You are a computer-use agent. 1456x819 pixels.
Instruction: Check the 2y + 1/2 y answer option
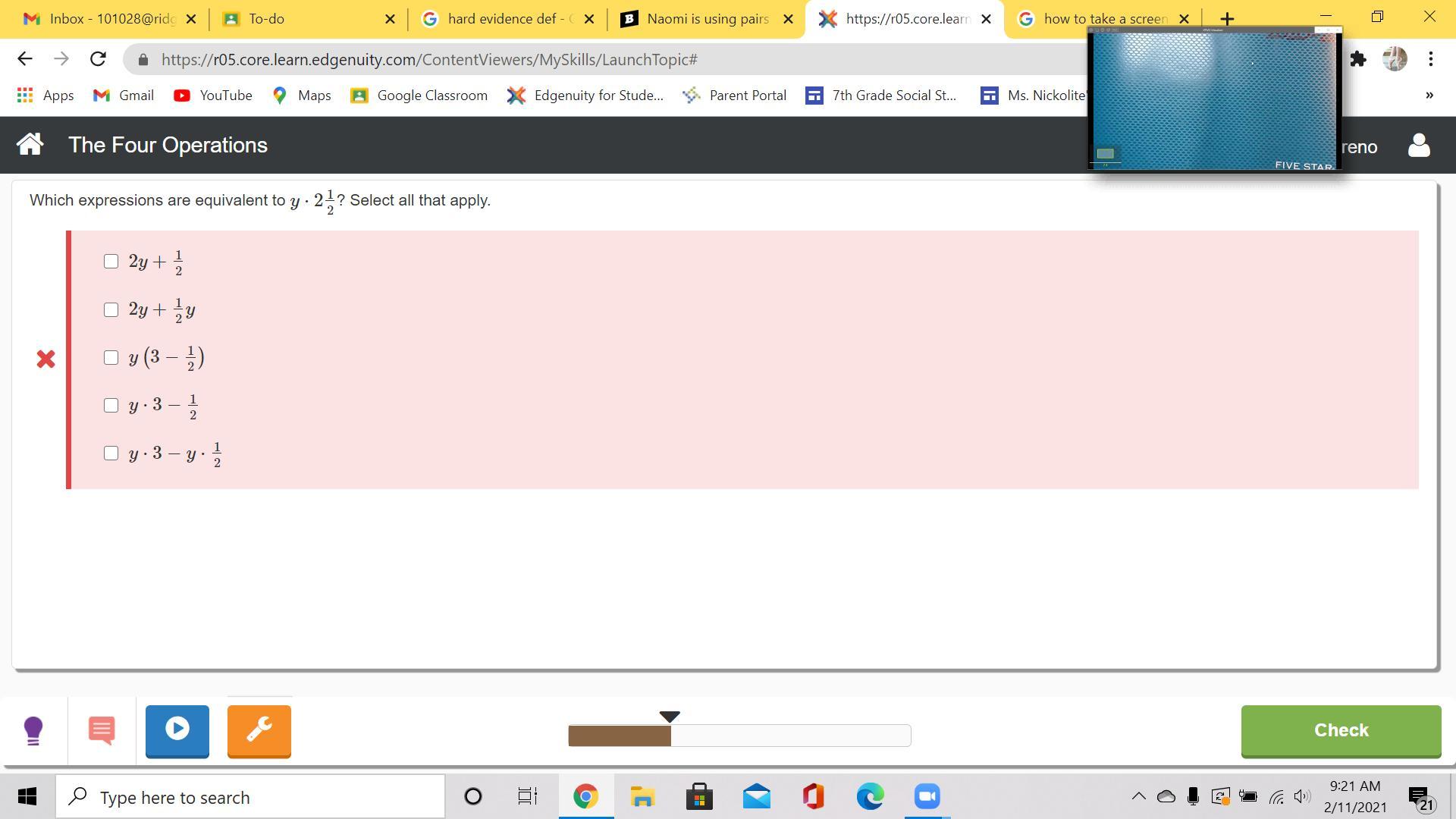click(111, 310)
